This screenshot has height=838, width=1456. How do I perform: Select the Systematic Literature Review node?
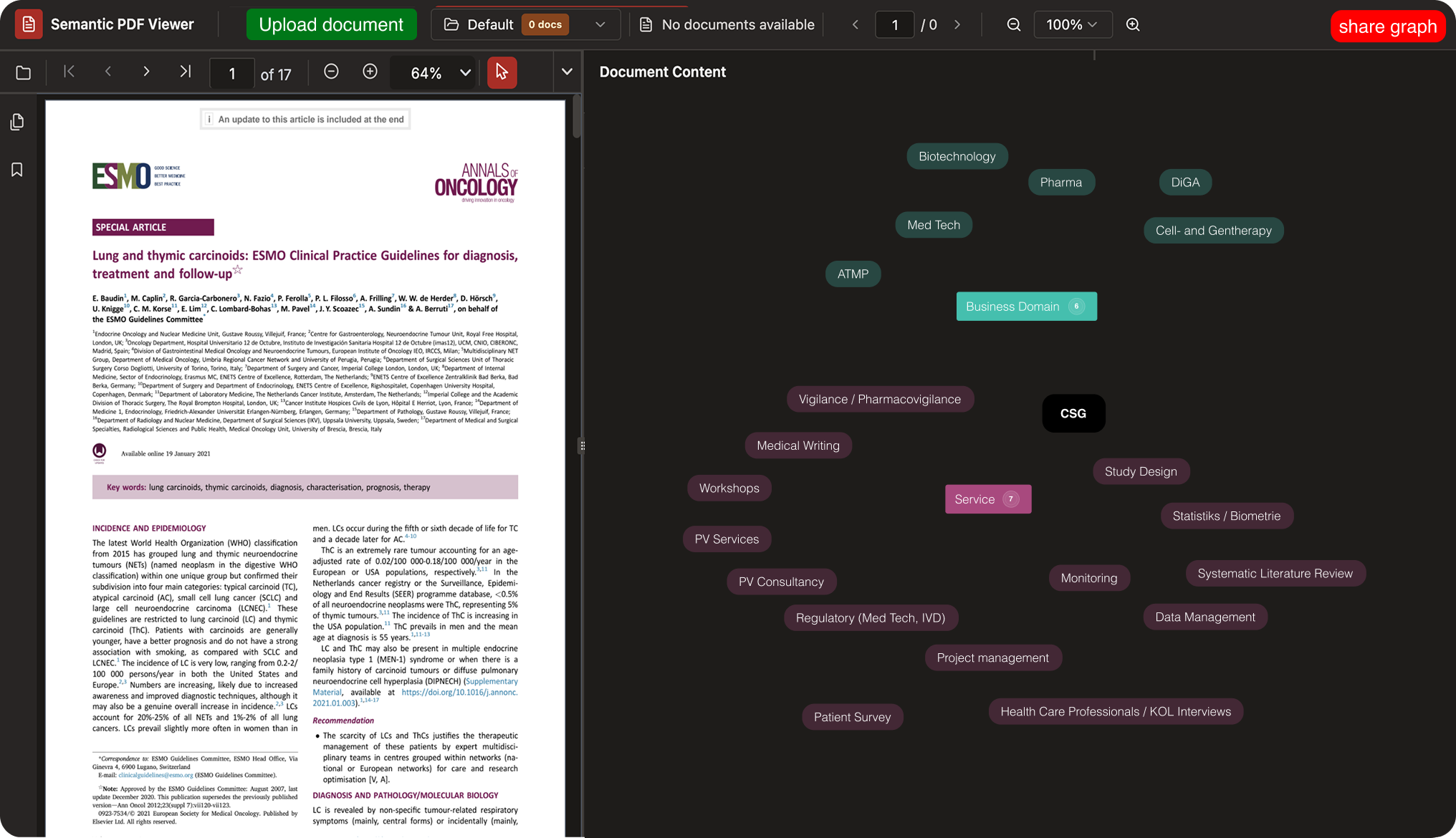tap(1275, 574)
